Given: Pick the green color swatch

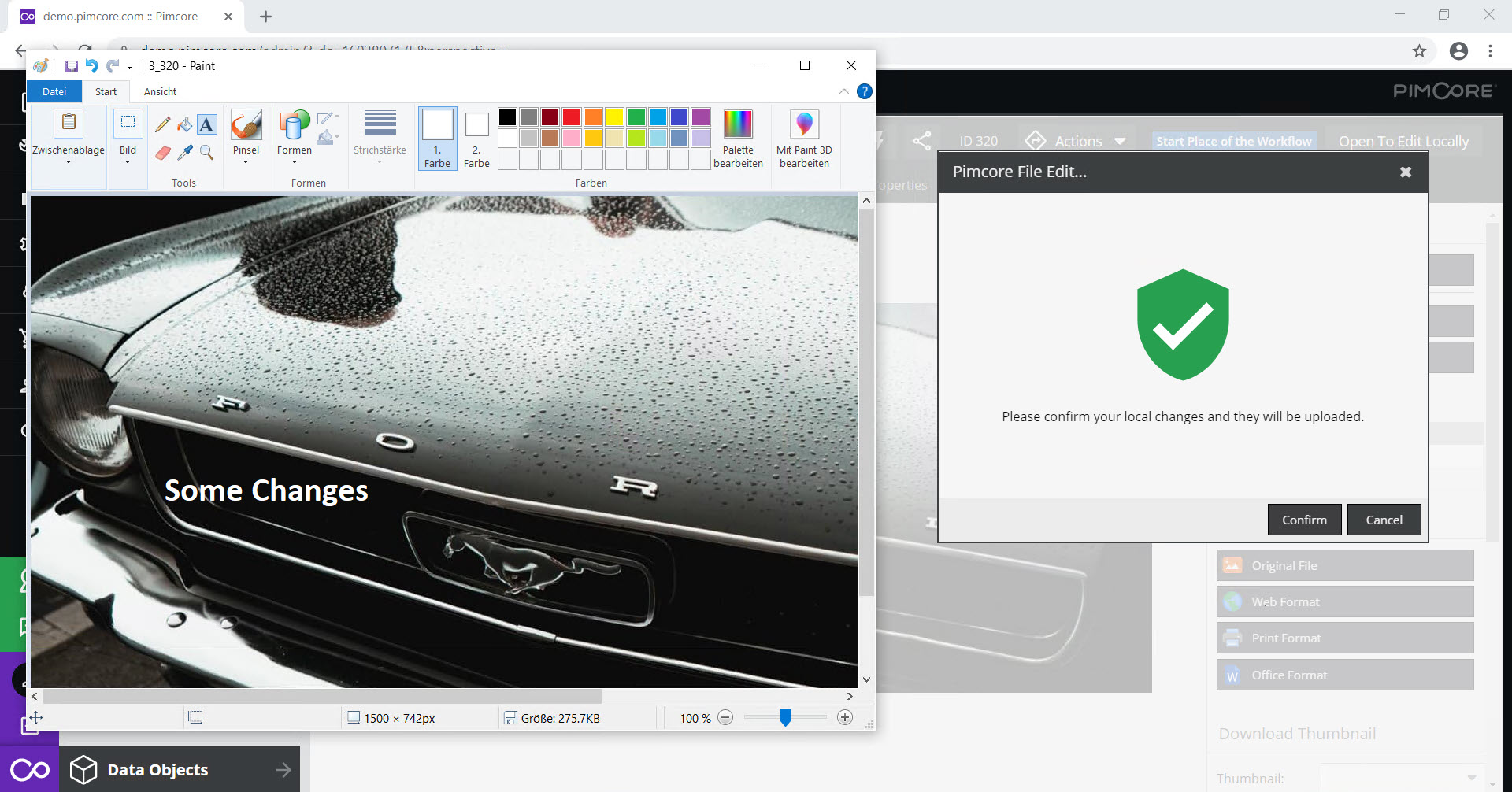Looking at the screenshot, I should click(636, 117).
